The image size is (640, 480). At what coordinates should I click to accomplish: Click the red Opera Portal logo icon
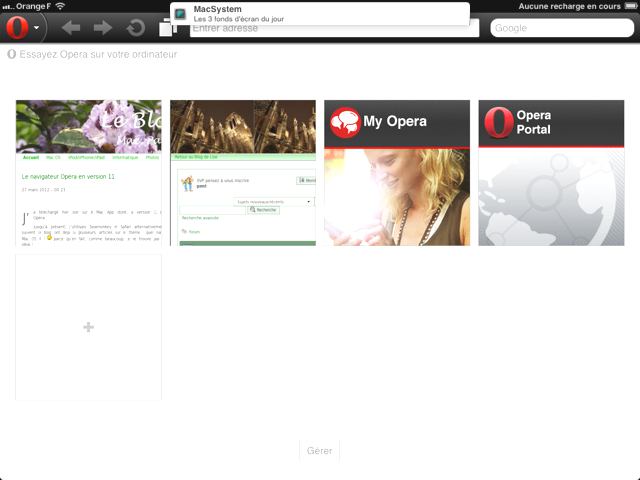[x=499, y=122]
